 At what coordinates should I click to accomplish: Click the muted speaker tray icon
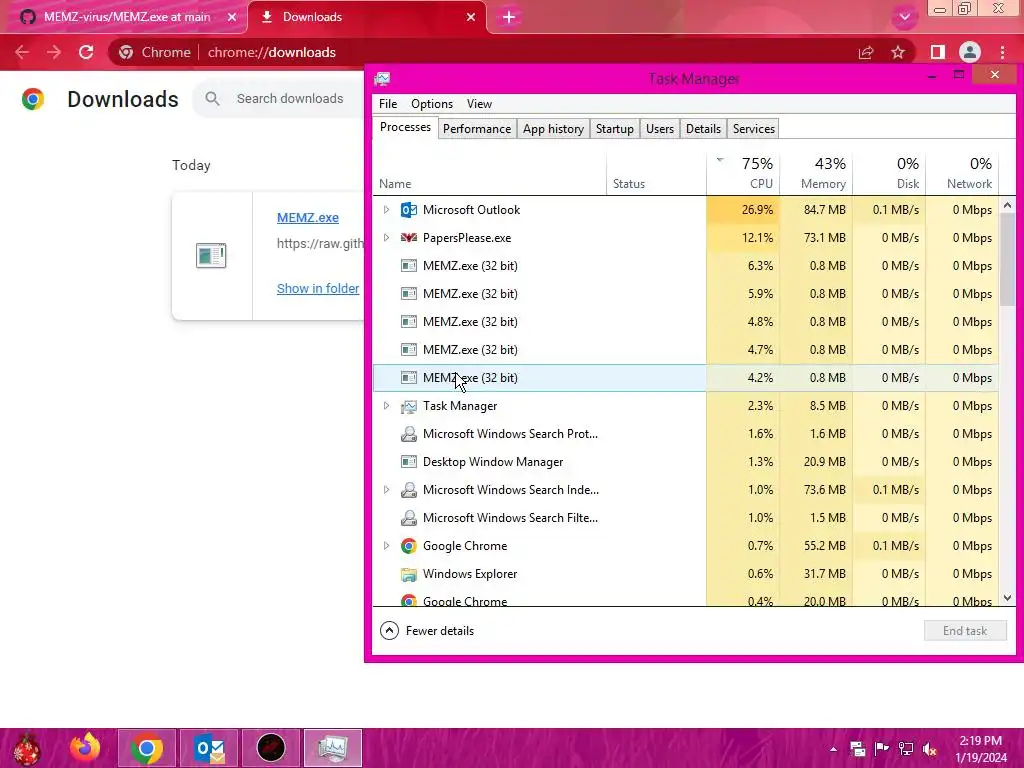tap(930, 749)
